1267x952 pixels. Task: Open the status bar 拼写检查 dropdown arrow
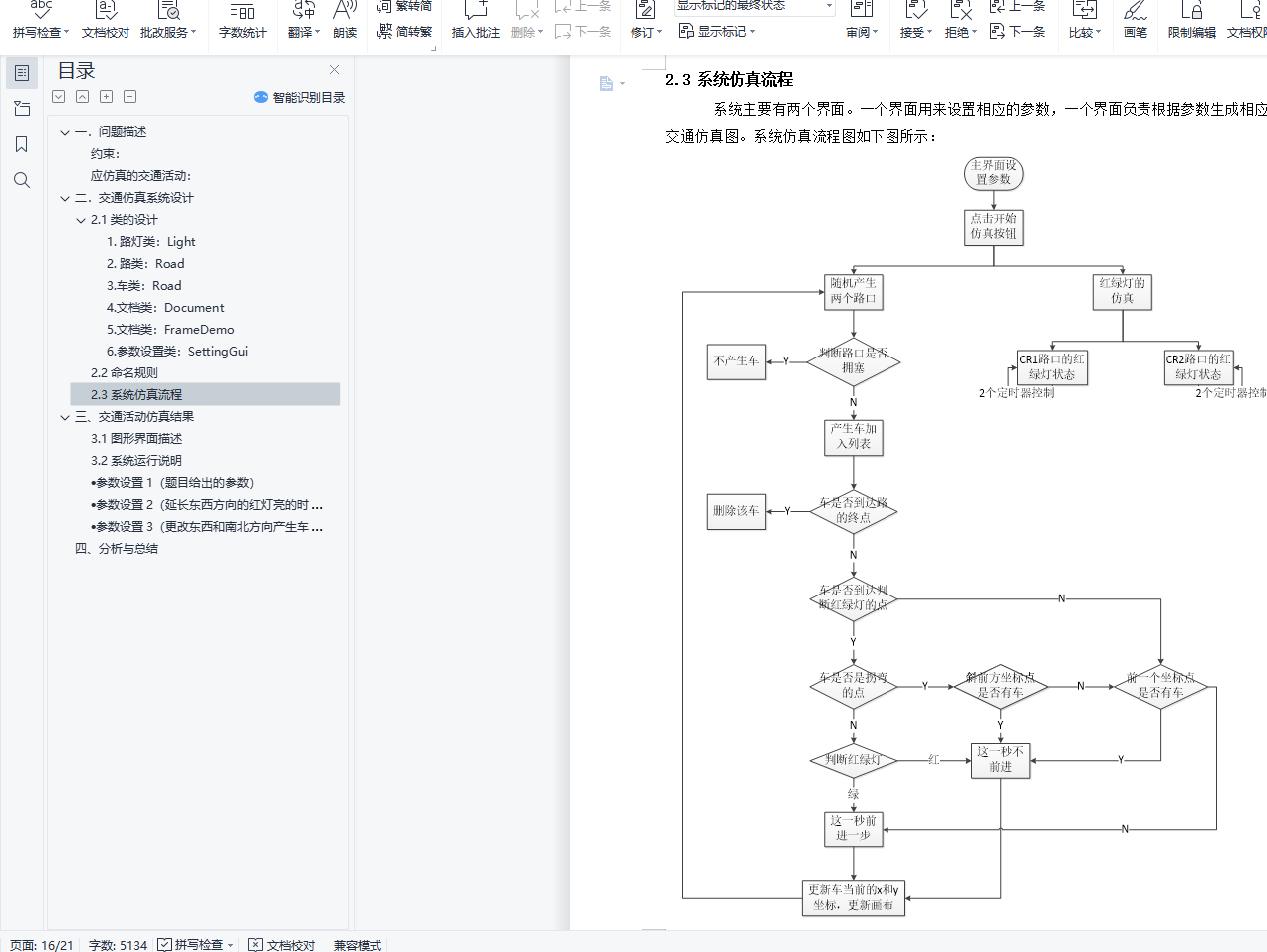click(x=231, y=945)
